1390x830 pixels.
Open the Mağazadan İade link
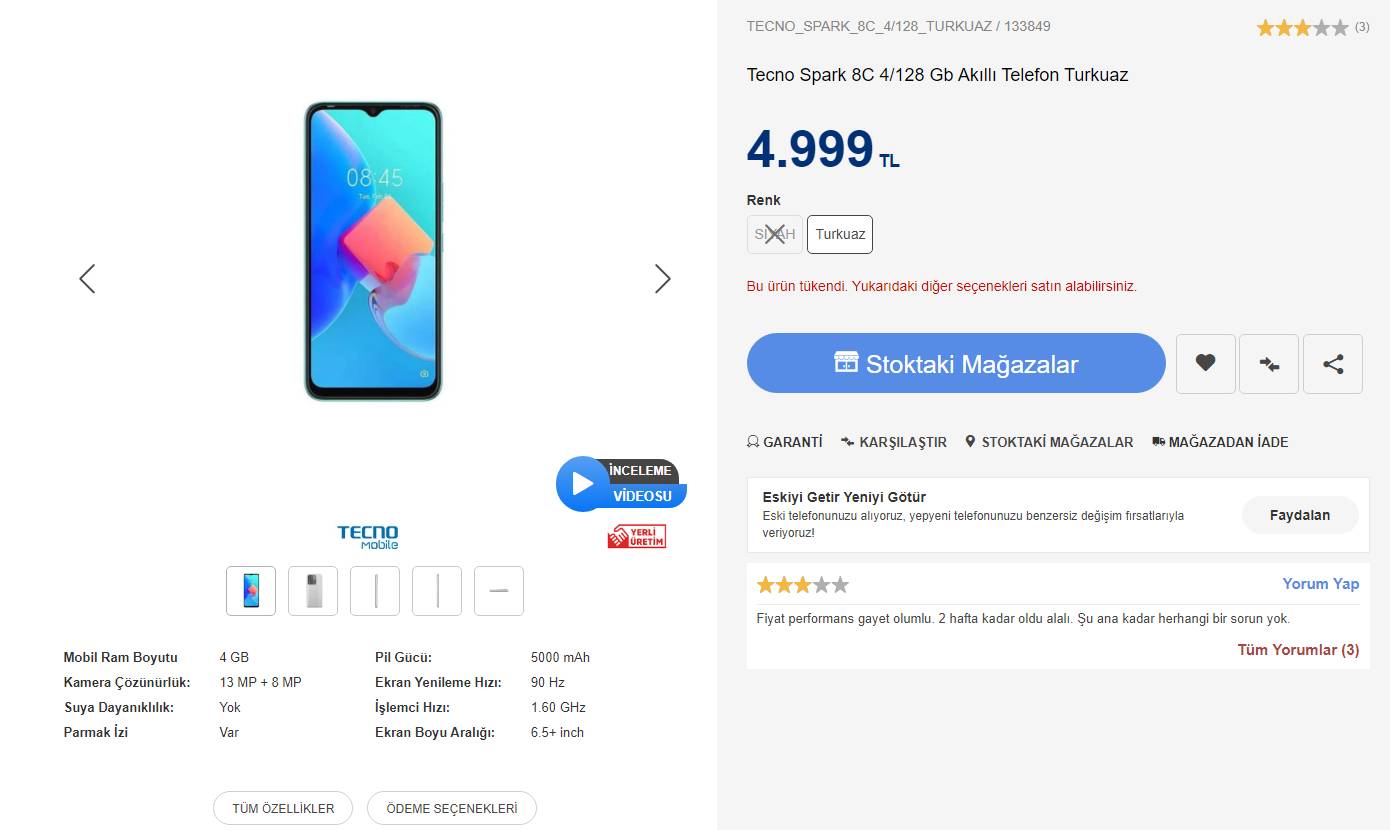point(1220,442)
